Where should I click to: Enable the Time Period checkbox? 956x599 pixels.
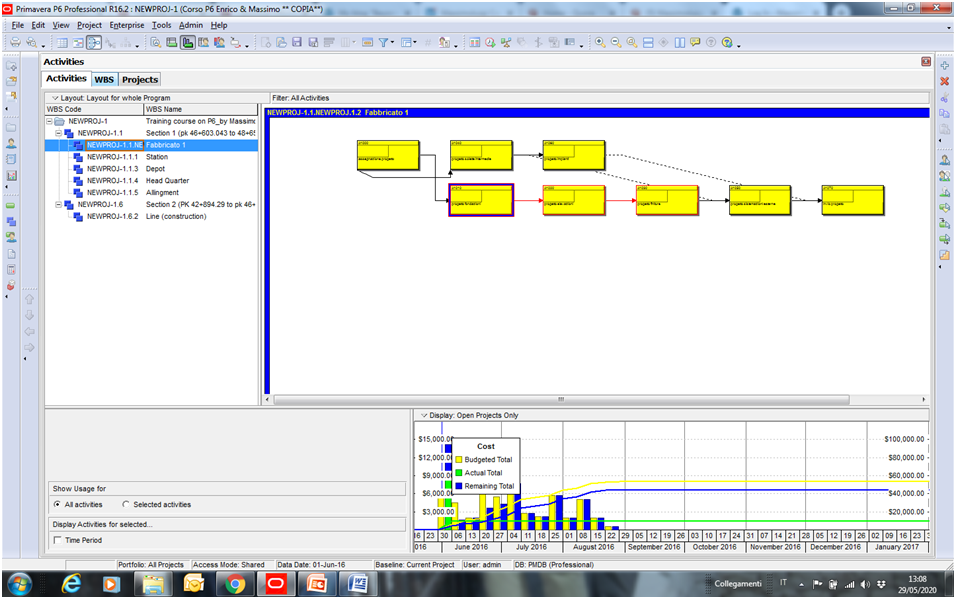(x=57, y=540)
